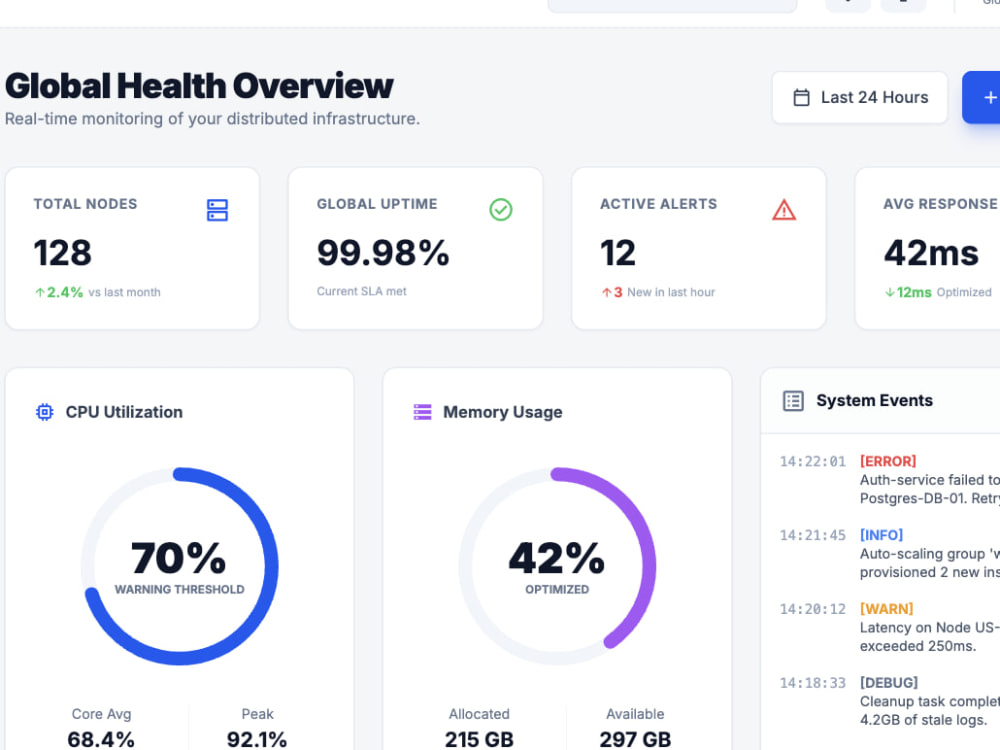Click the Allocated 215 GB value
The image size is (1000, 750).
point(479,739)
